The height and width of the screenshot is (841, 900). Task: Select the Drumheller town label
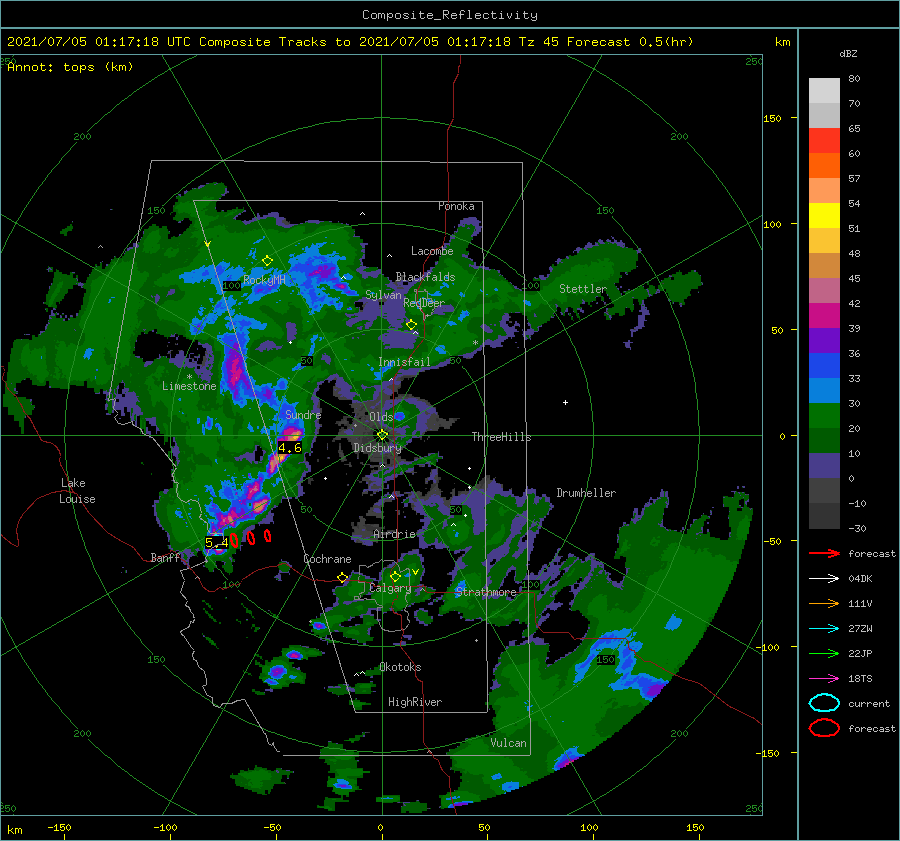586,493
